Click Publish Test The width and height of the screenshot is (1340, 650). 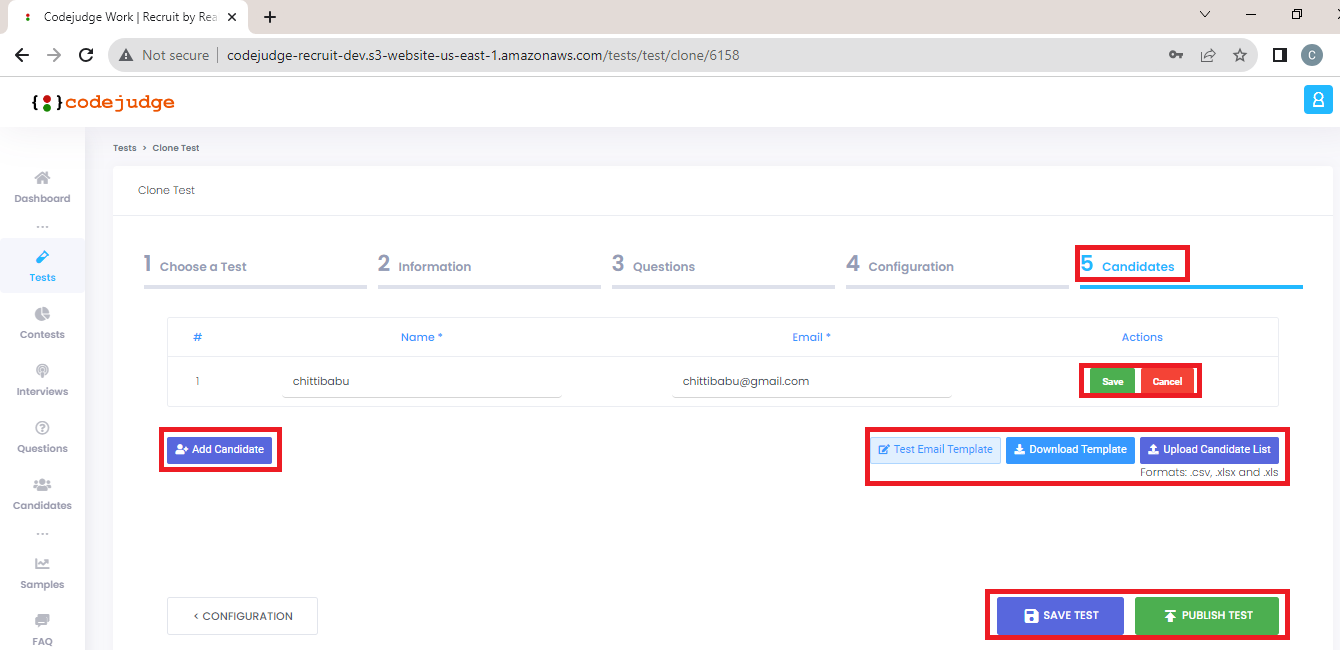[x=1208, y=615]
